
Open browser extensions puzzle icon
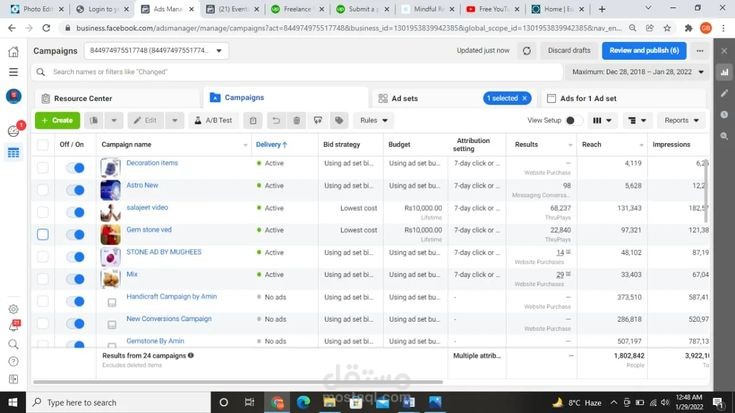click(x=688, y=28)
